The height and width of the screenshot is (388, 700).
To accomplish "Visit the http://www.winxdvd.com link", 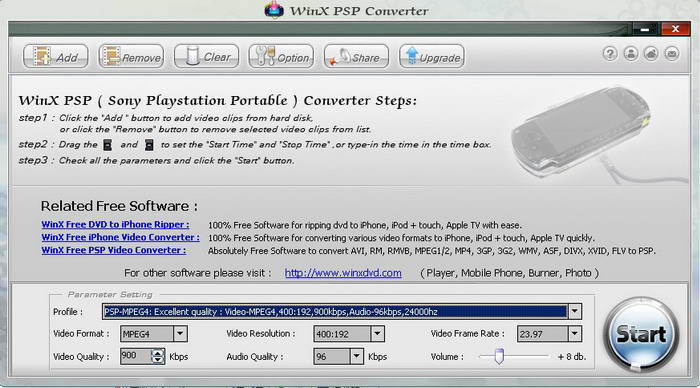I will 343,273.
